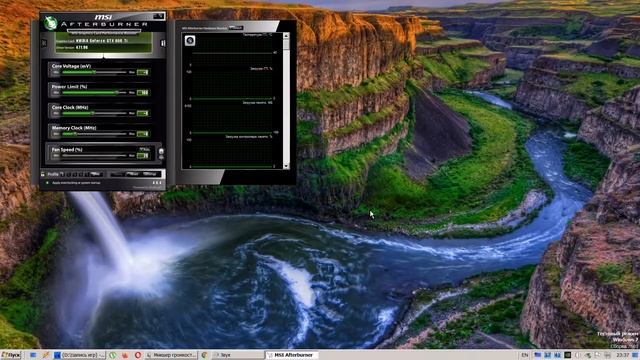
Task: Click the Fan Speed value field
Action: click(x=142, y=156)
